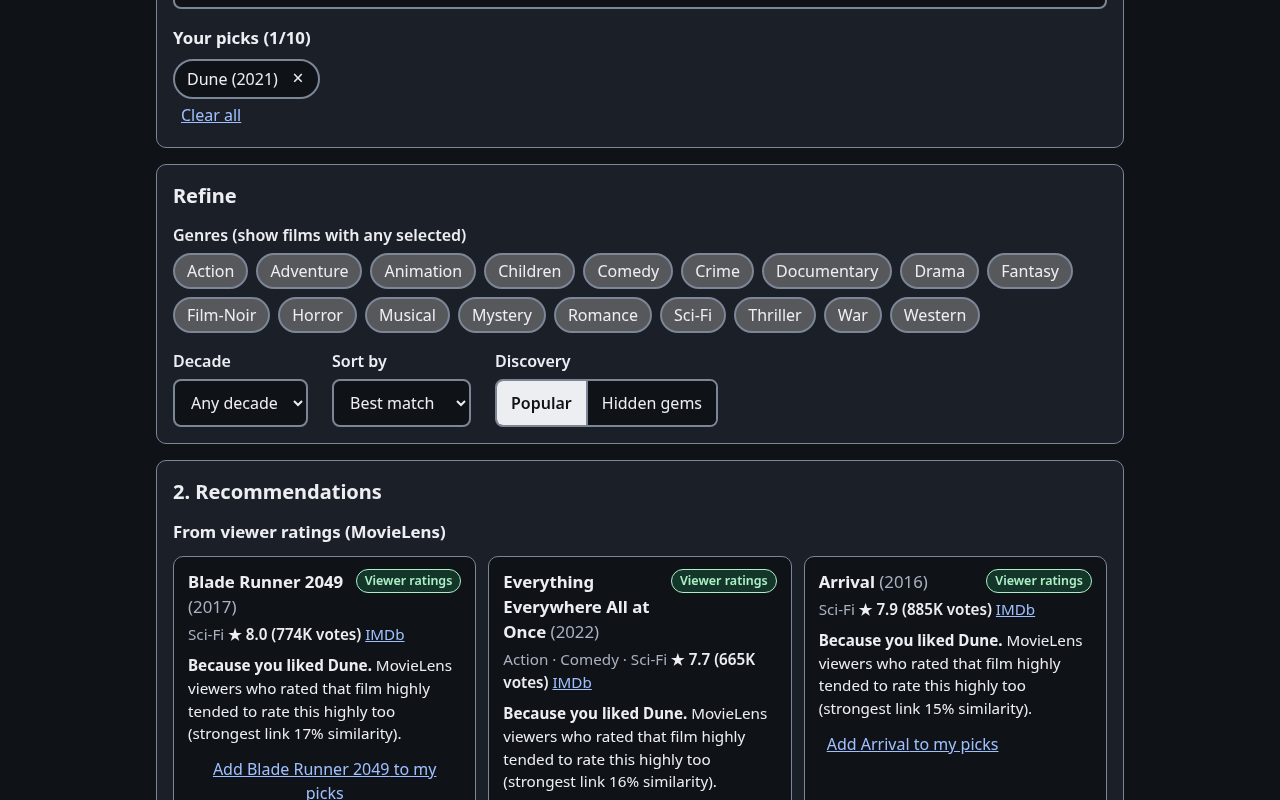
Task: Enable the Animation genre filter
Action: [423, 271]
